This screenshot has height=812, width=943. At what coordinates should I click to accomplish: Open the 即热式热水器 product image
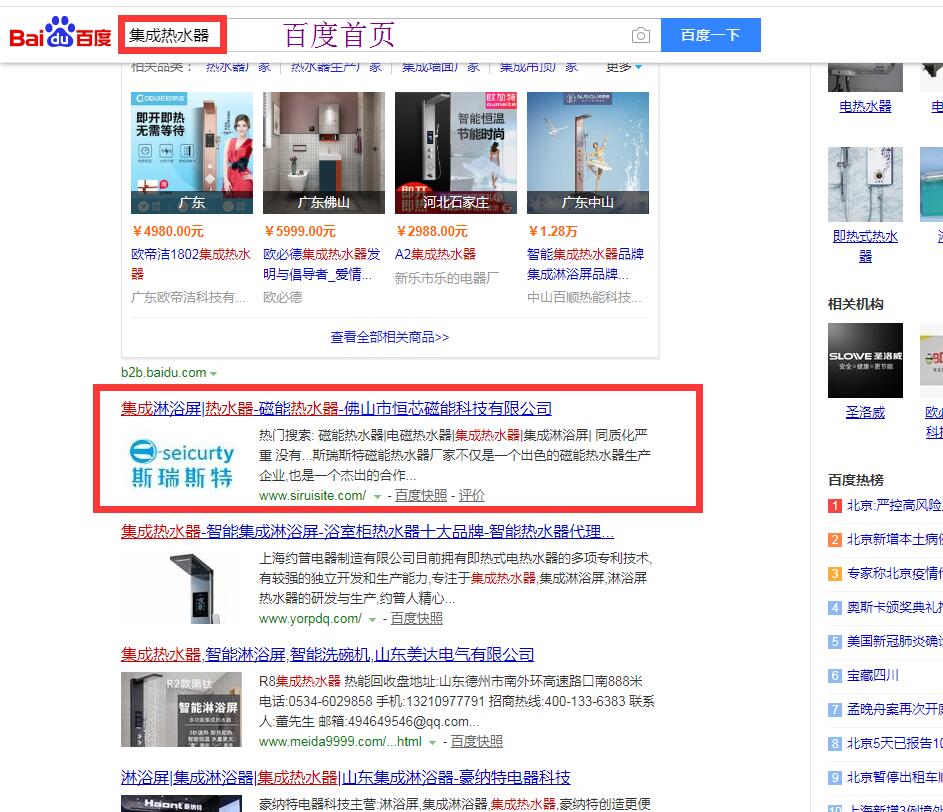coord(865,184)
